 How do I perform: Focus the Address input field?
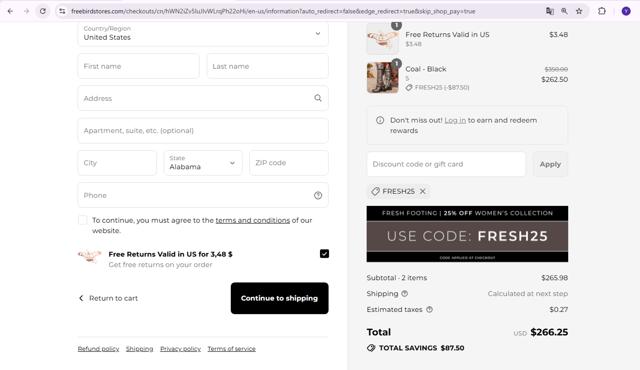tap(203, 98)
